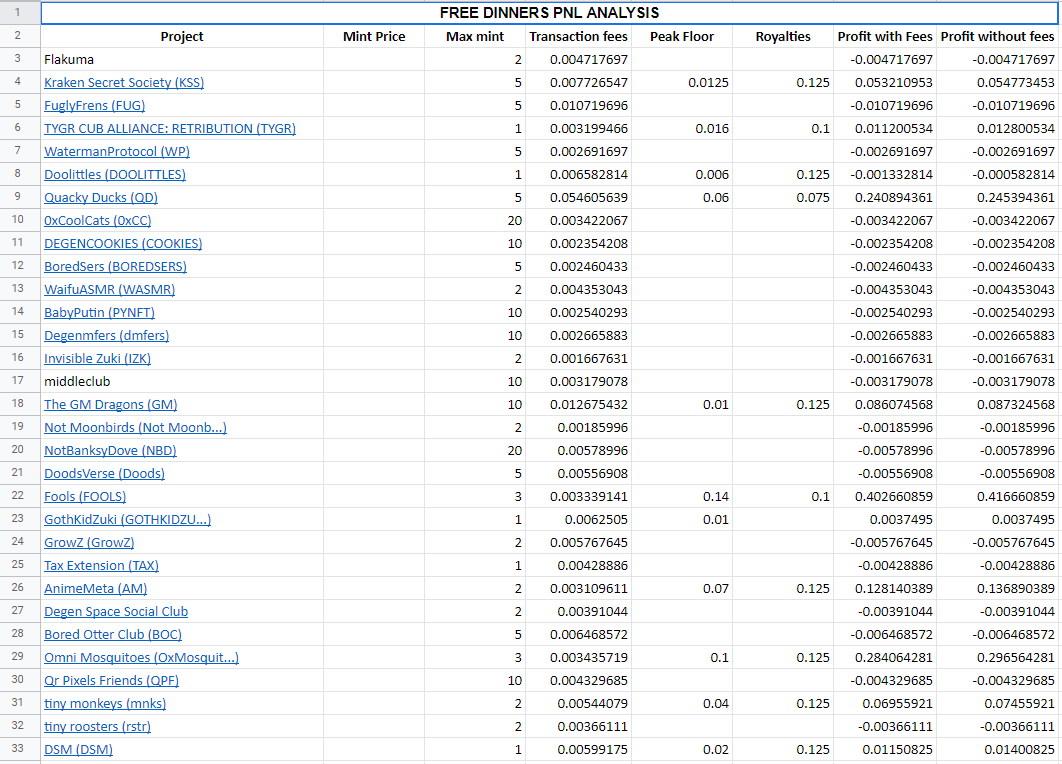Open the DEGENCOOKIES (COOKIES) link
The height and width of the screenshot is (764, 1062).
[x=123, y=244]
